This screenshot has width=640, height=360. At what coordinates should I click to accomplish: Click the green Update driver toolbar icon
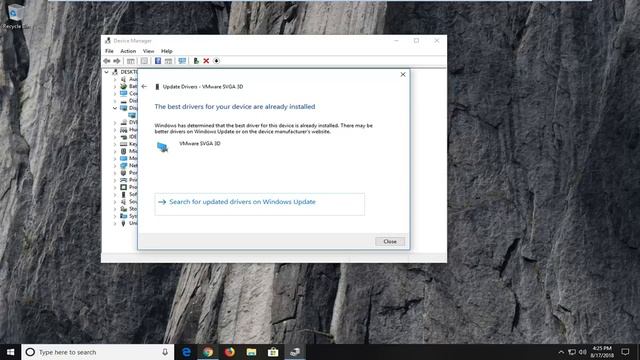pyautogui.click(x=196, y=61)
